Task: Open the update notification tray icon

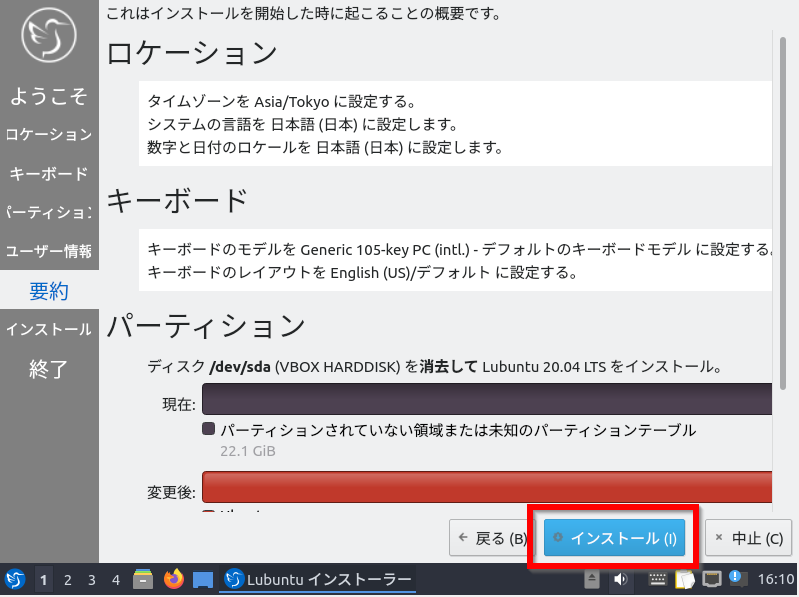Action: [737, 579]
